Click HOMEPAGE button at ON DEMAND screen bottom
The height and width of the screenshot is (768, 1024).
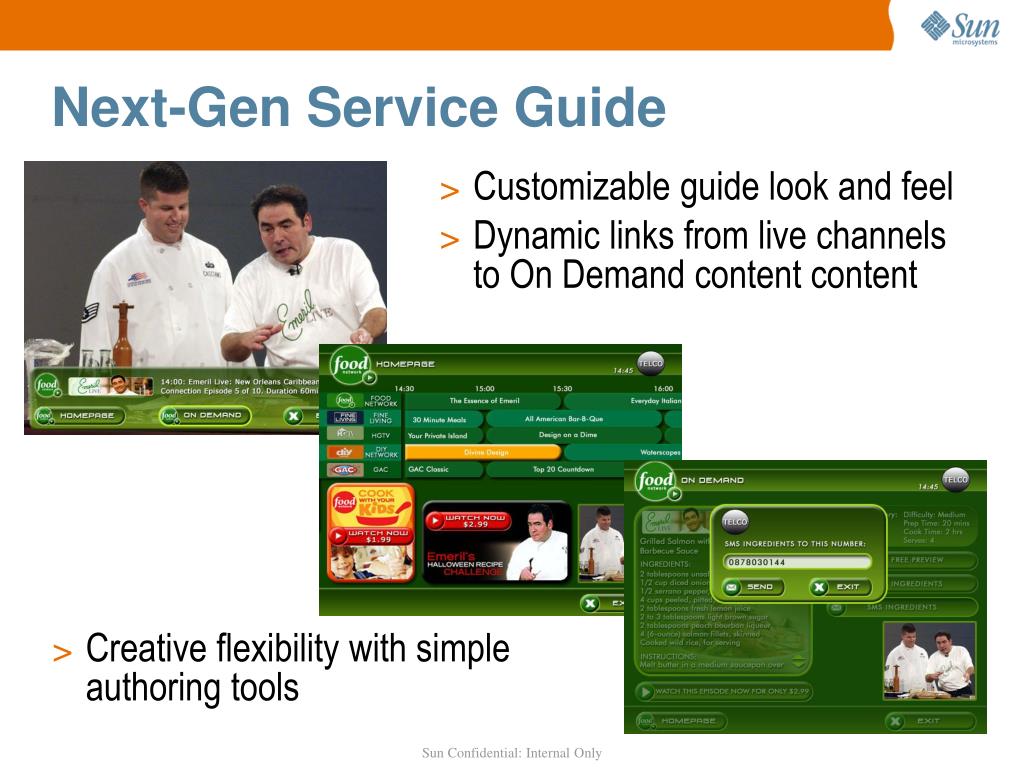point(681,721)
